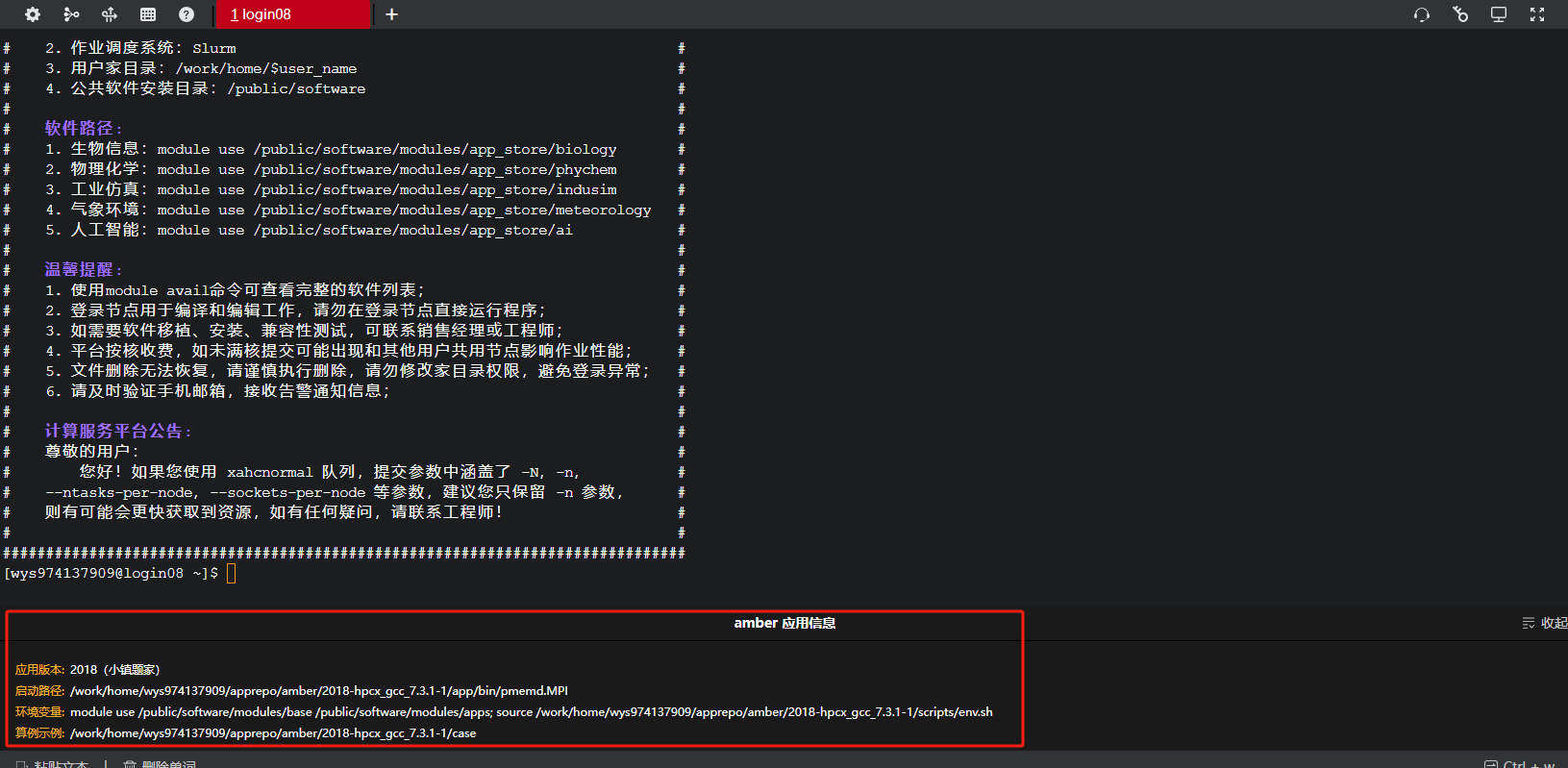Click the 'amber 应用信息' panel title
The image size is (1568, 768).
pyautogui.click(x=784, y=623)
